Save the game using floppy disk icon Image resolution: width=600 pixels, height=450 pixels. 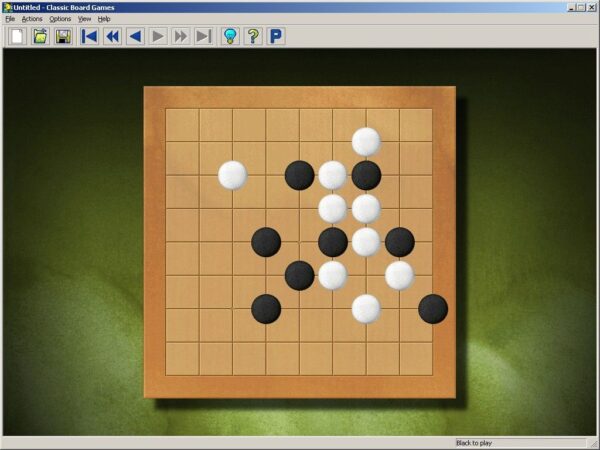click(x=63, y=37)
